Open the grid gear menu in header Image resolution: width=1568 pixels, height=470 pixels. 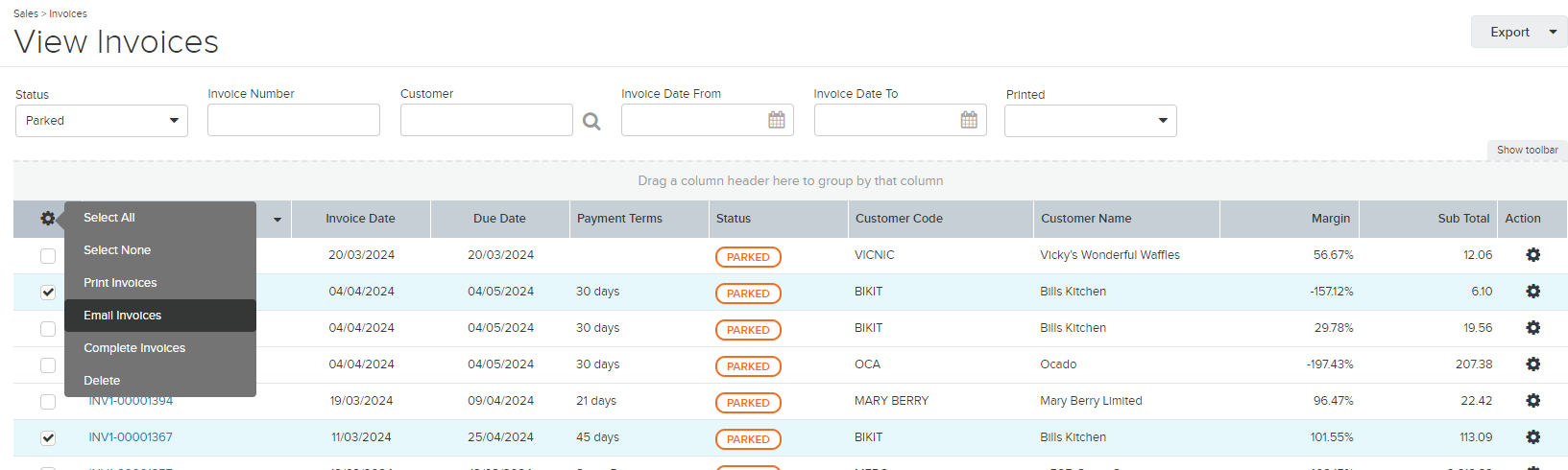click(x=47, y=219)
